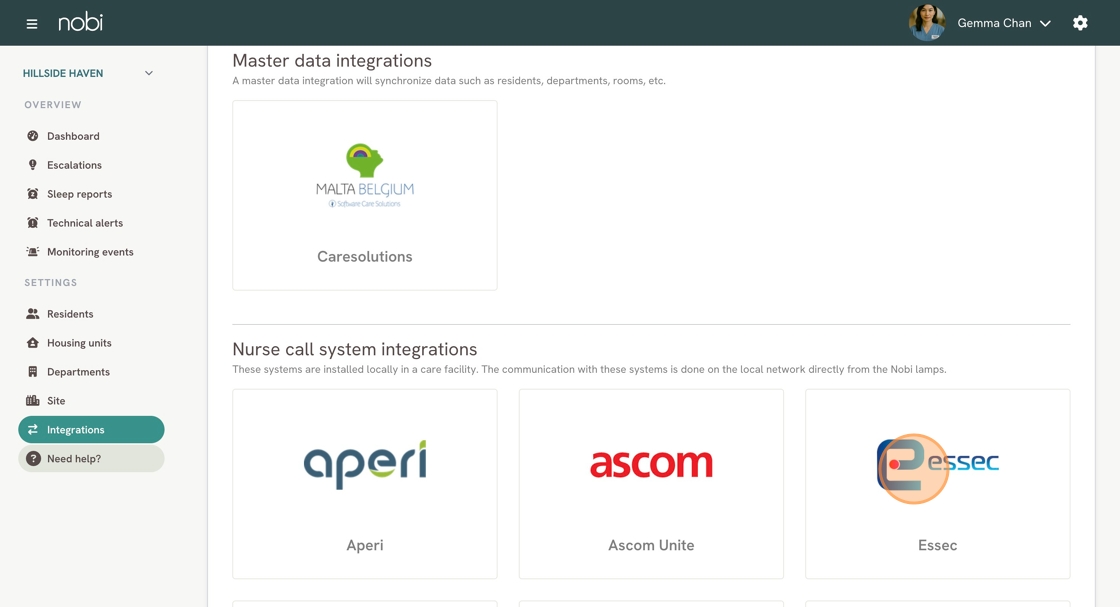The width and height of the screenshot is (1120, 607).
Task: Click the Monitoring events icon
Action: 33,252
